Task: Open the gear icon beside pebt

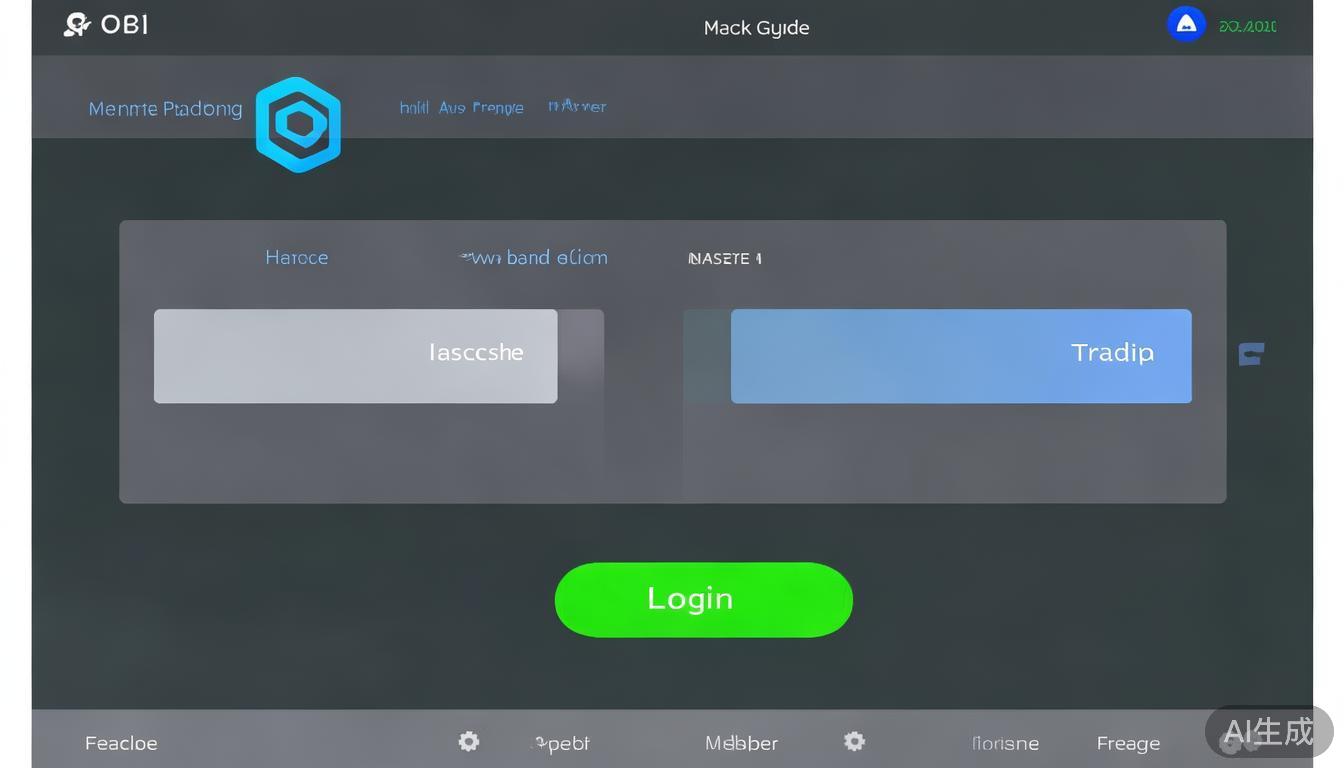Action: pyautogui.click(x=469, y=741)
